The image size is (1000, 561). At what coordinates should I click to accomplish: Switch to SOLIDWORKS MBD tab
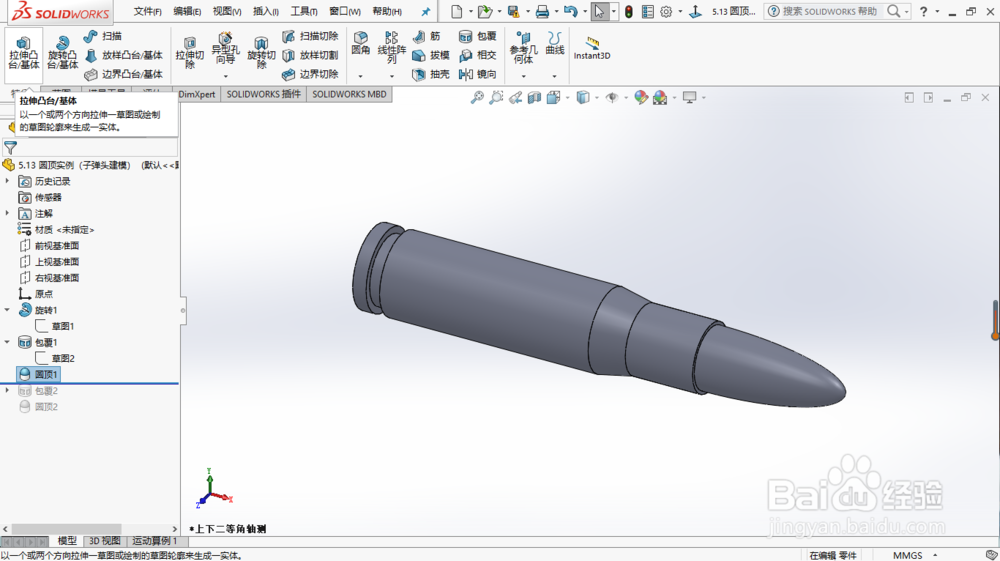point(349,94)
